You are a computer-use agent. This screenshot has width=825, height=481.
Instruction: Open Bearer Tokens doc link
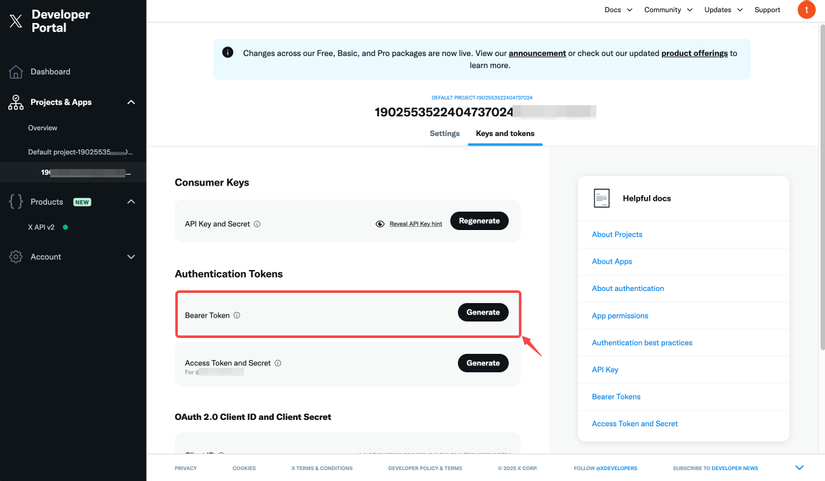[x=616, y=397]
